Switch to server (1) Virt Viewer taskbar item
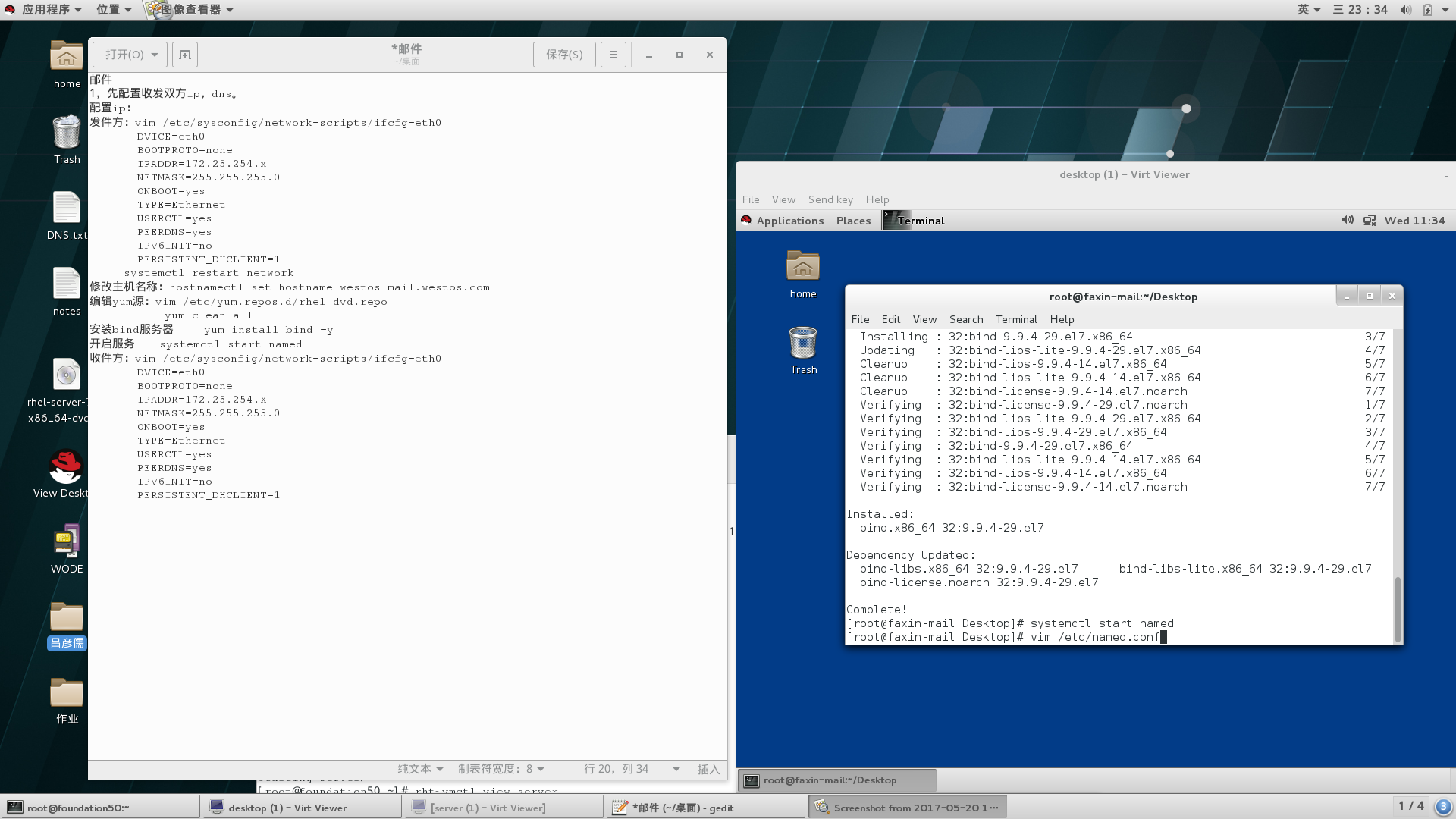Screen dimensions: 1456x819 tap(503, 808)
